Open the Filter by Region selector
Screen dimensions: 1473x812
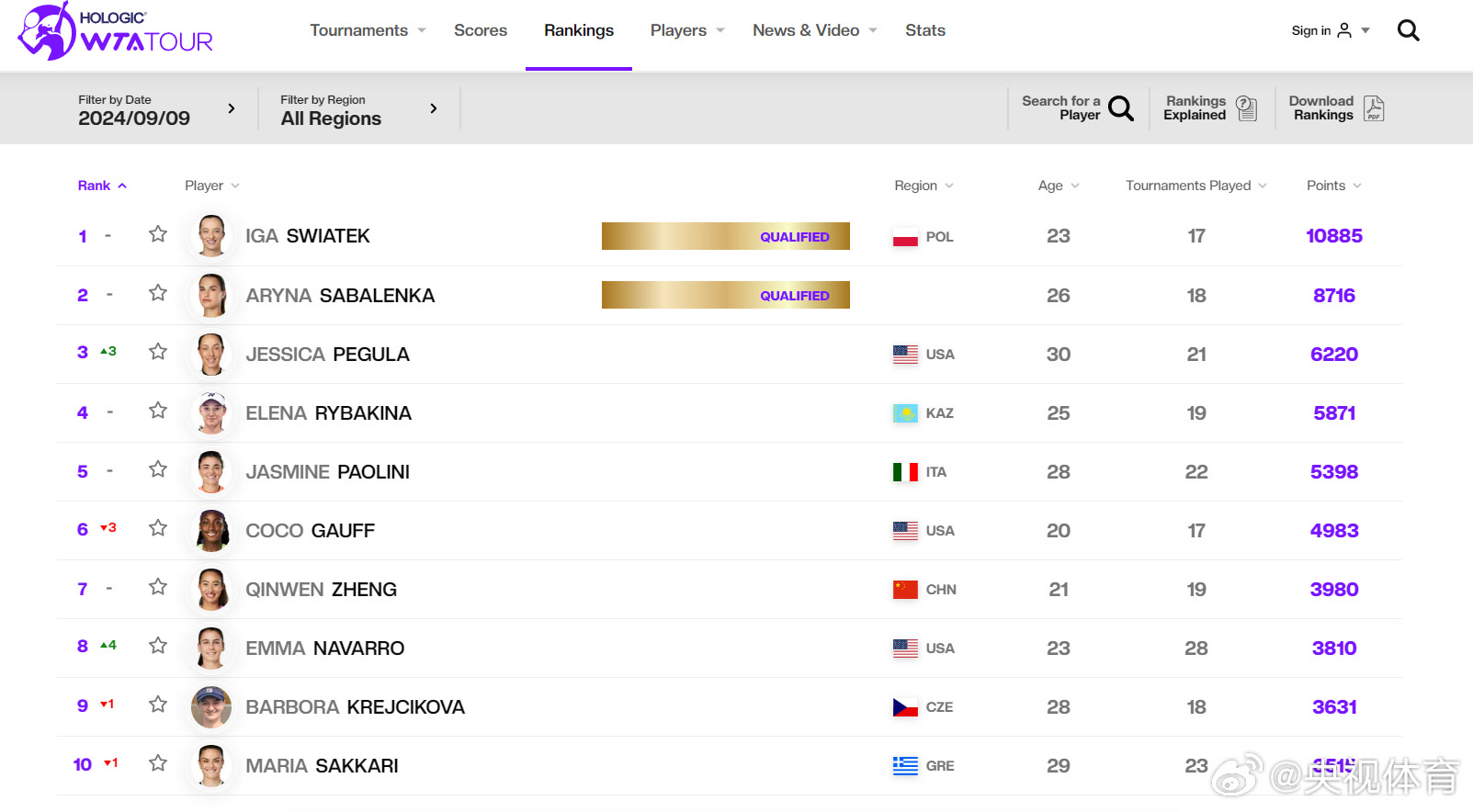coord(358,110)
